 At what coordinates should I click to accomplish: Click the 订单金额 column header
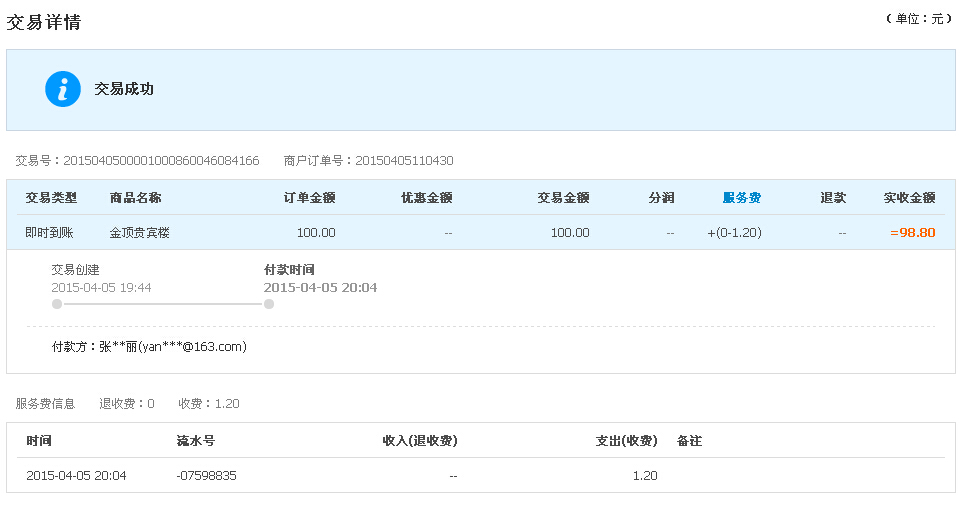pos(309,198)
